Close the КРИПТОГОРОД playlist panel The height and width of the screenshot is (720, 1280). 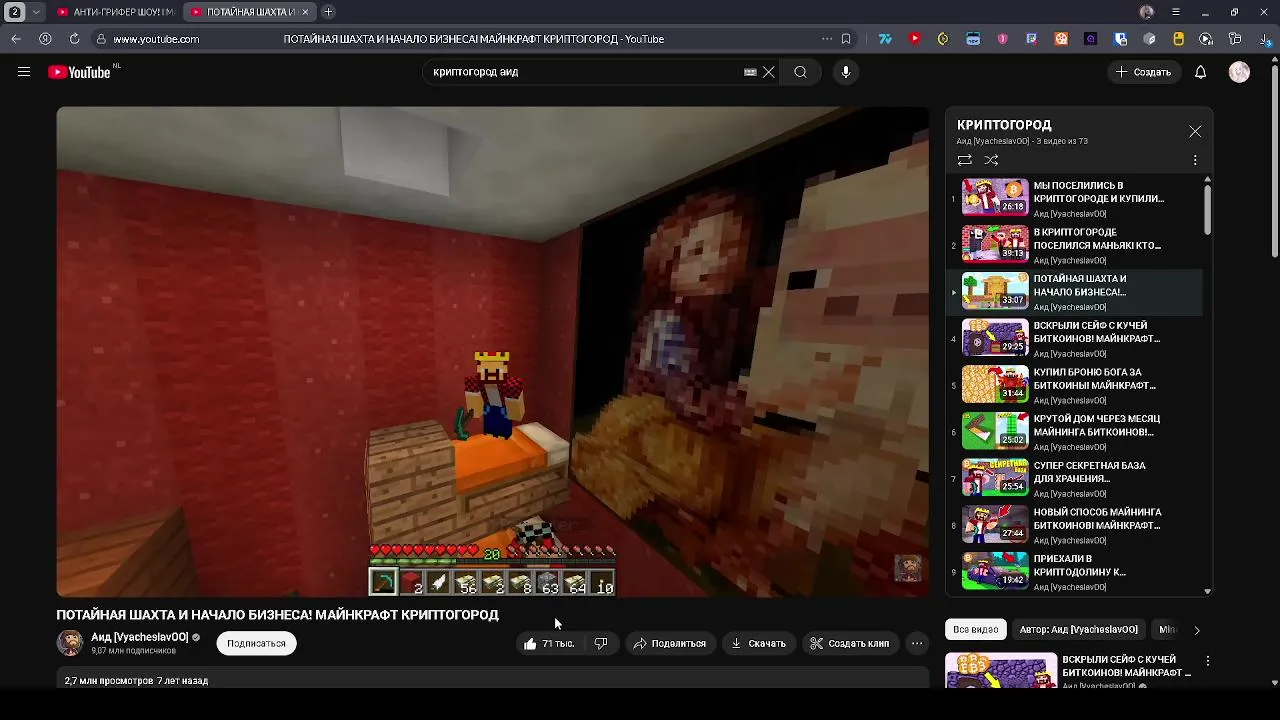pos(1195,132)
